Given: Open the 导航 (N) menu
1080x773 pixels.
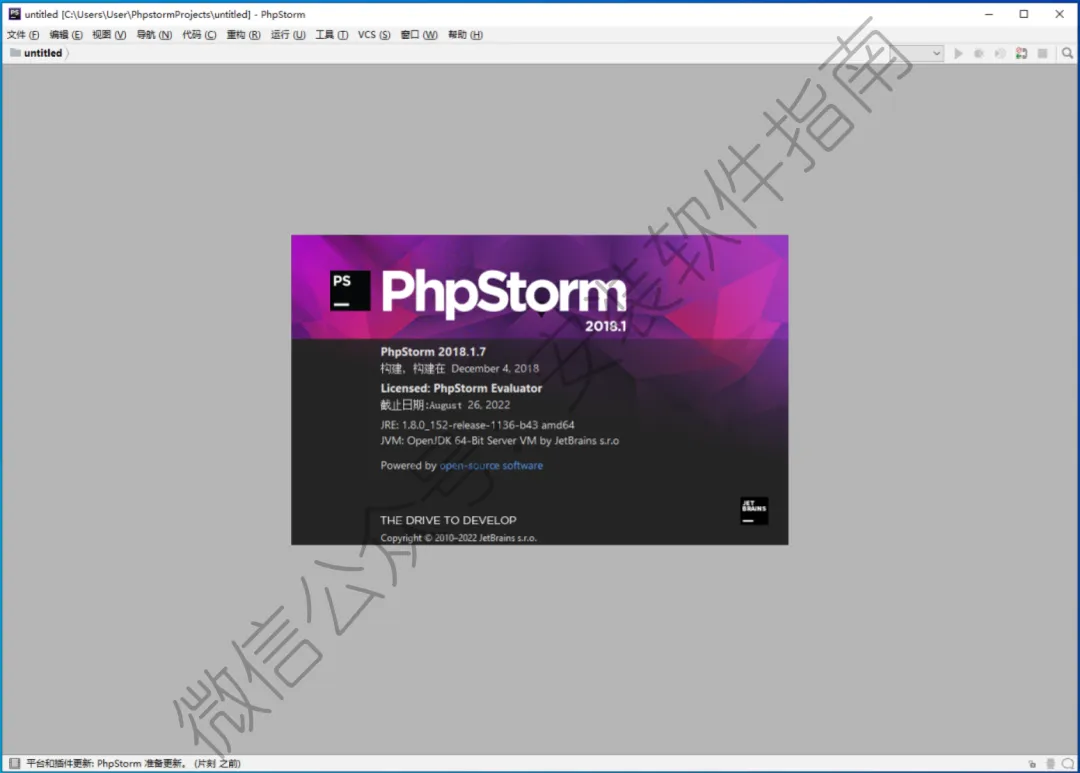Looking at the screenshot, I should pyautogui.click(x=154, y=34).
